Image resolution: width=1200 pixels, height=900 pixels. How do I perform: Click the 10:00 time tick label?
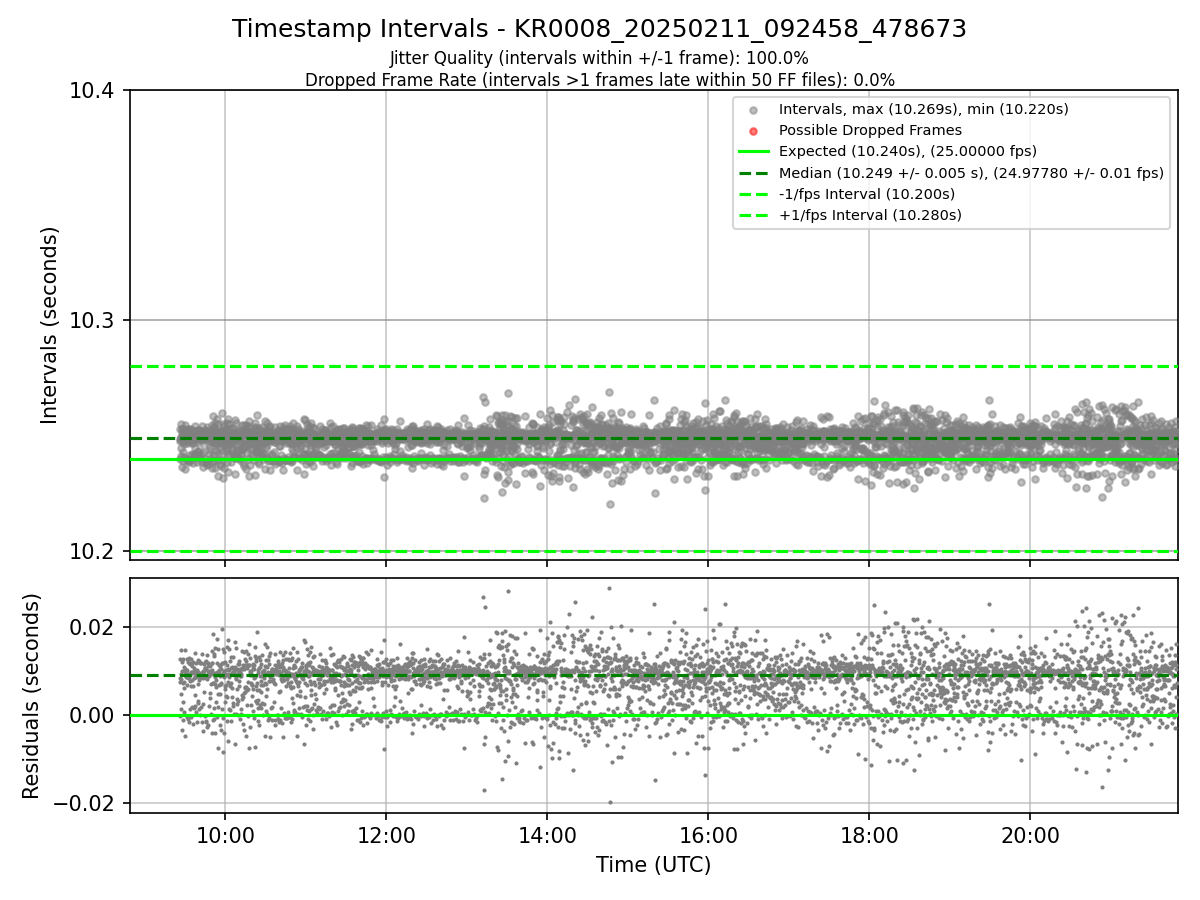pyautogui.click(x=224, y=834)
